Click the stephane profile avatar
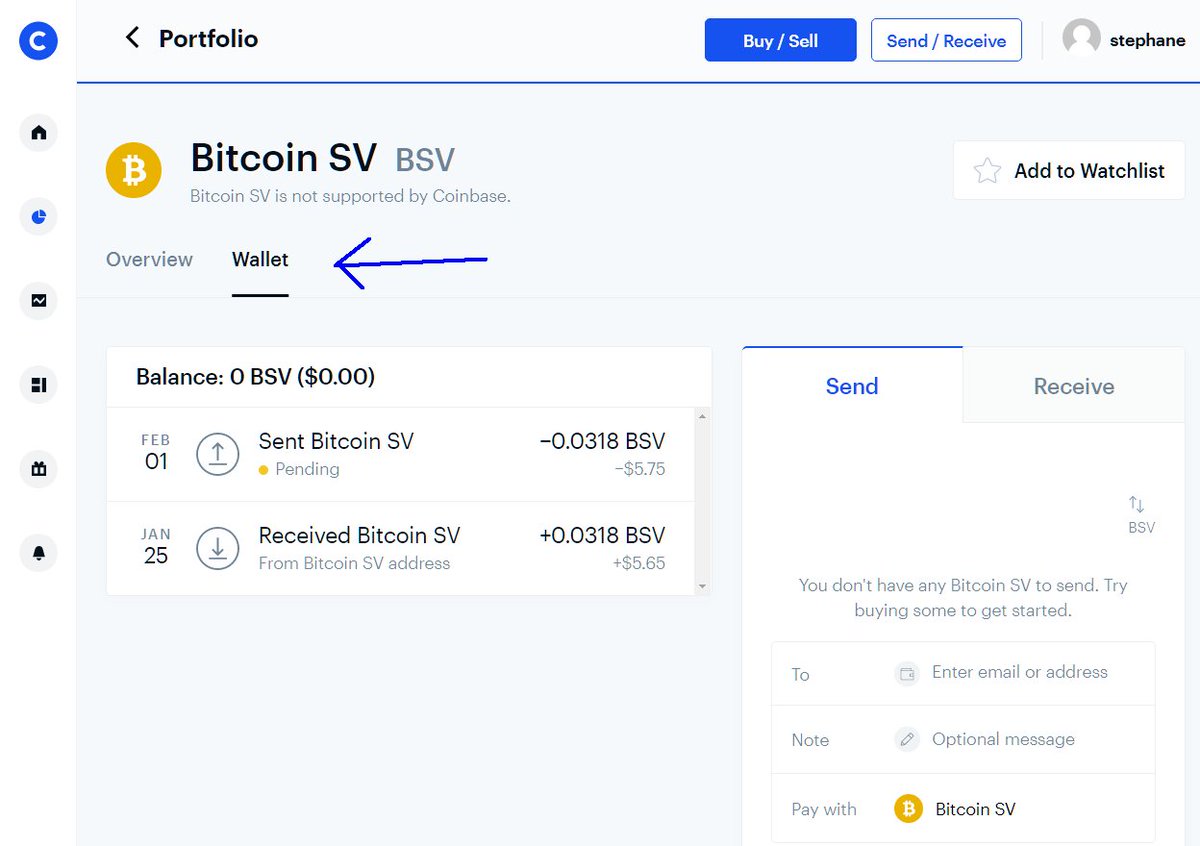Screen dimensions: 1200x846 pos(1081,40)
